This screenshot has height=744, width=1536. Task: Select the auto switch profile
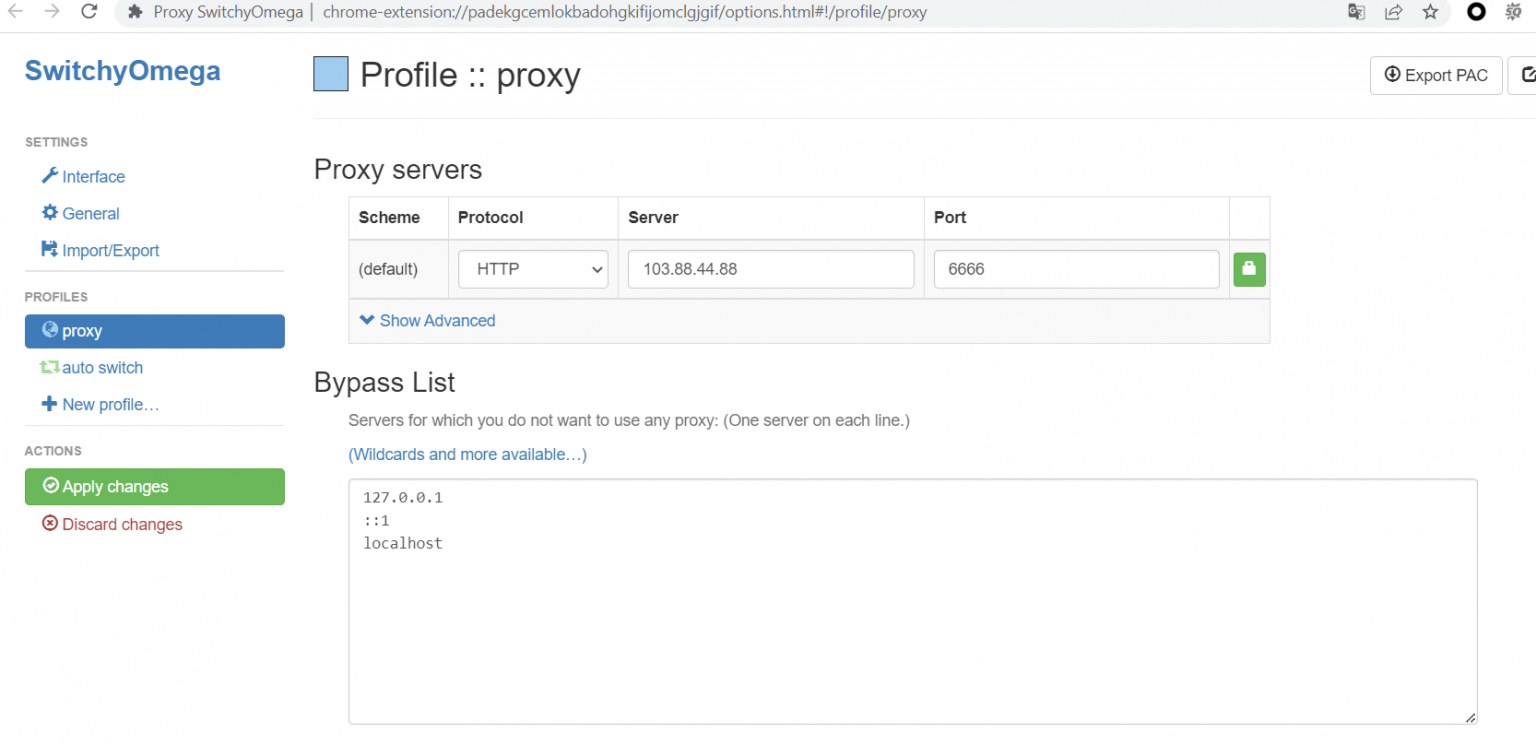point(91,367)
